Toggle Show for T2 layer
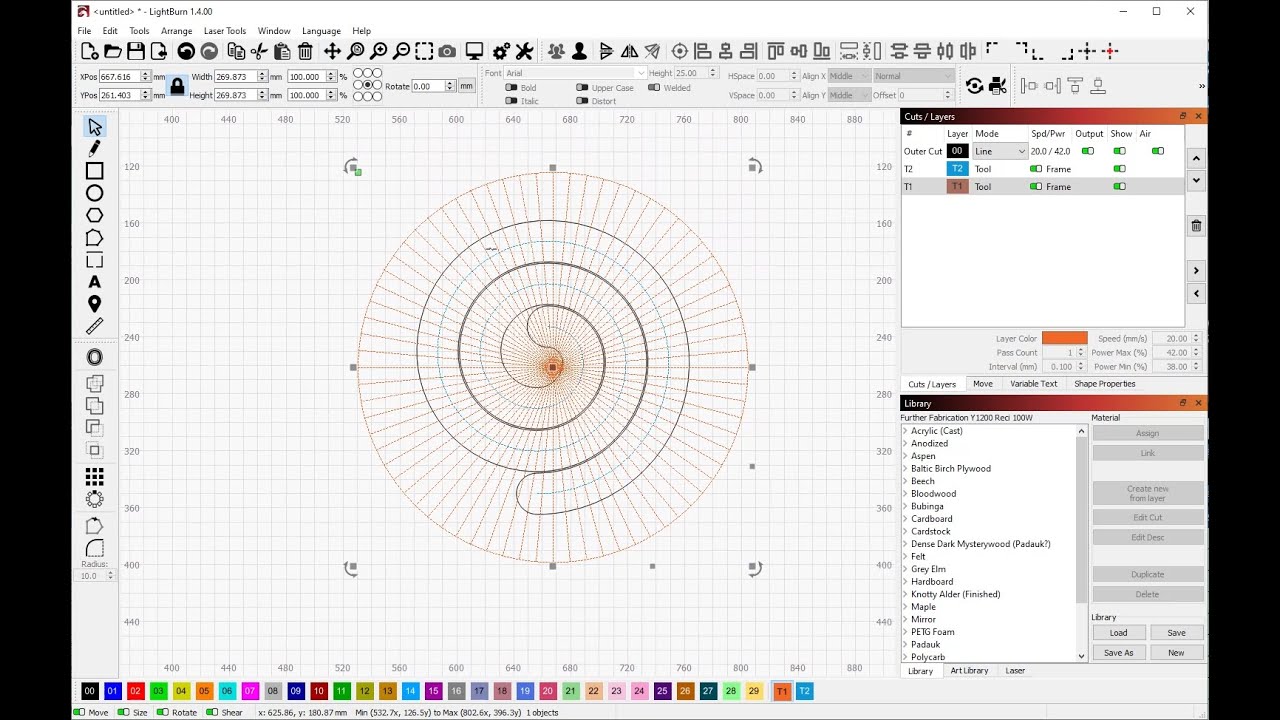 (1119, 169)
